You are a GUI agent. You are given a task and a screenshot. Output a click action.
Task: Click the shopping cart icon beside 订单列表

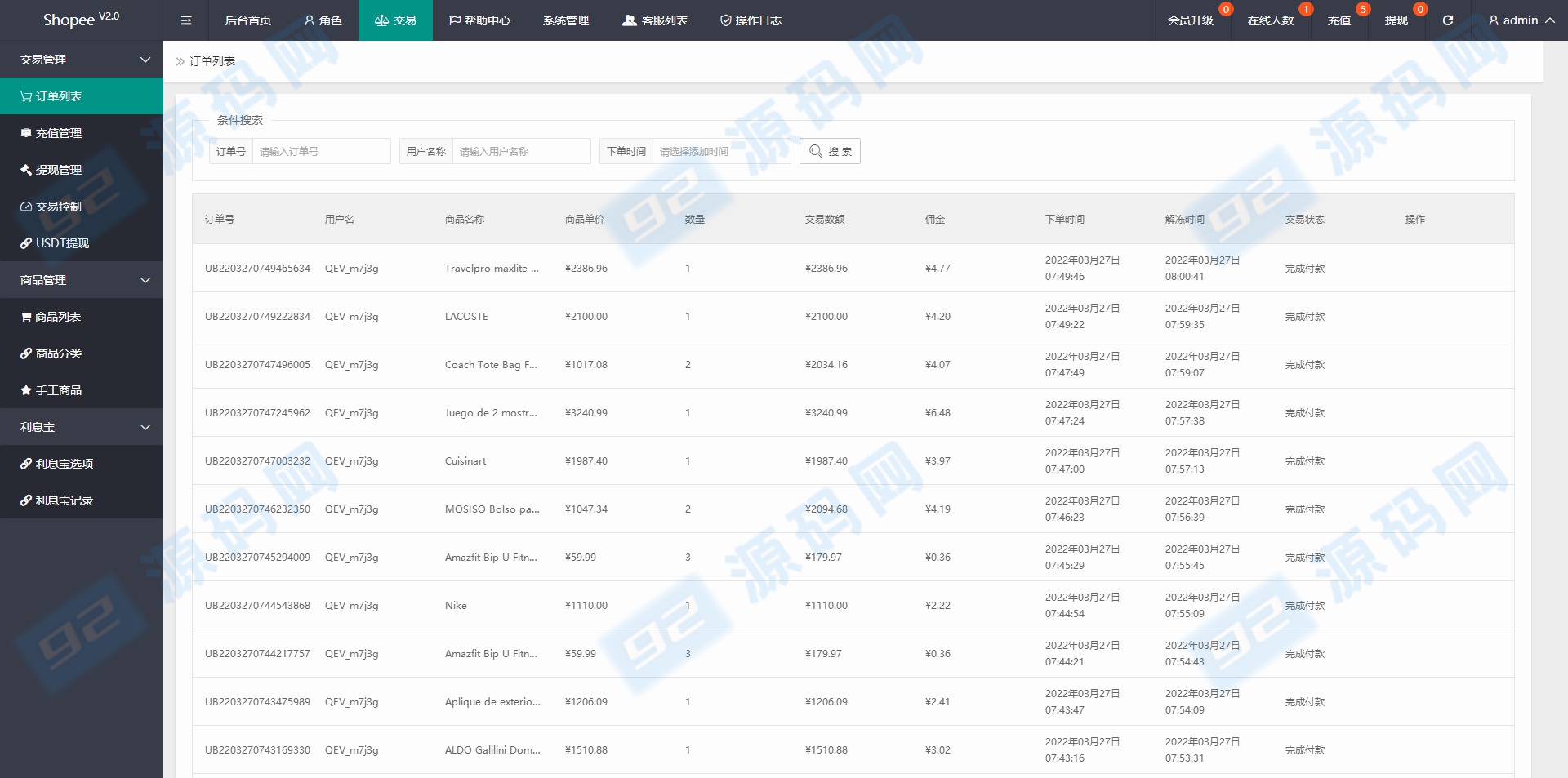26,96
